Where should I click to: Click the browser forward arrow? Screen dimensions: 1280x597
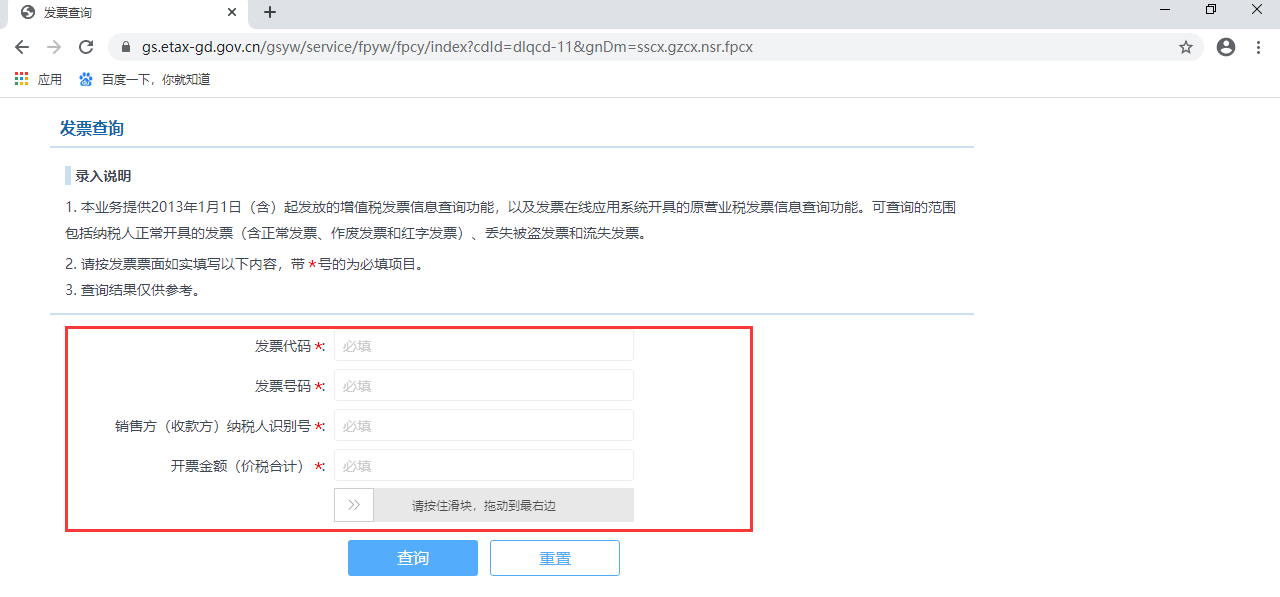point(54,47)
